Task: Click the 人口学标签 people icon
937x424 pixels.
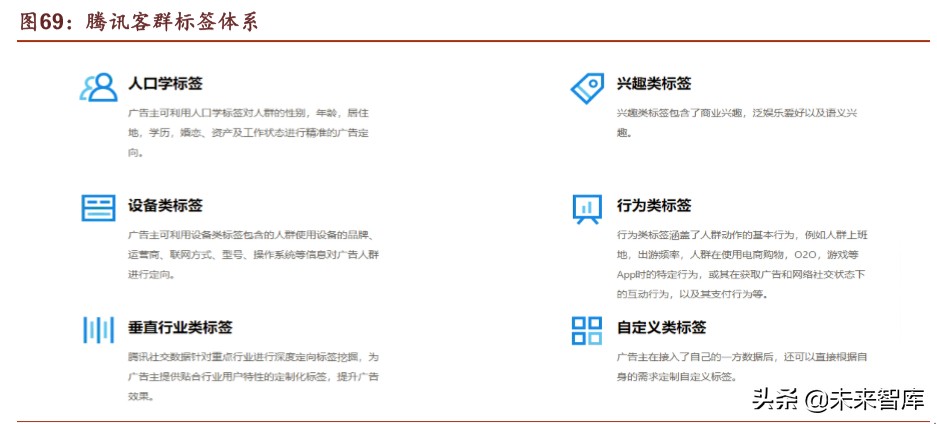Action: click(x=99, y=87)
